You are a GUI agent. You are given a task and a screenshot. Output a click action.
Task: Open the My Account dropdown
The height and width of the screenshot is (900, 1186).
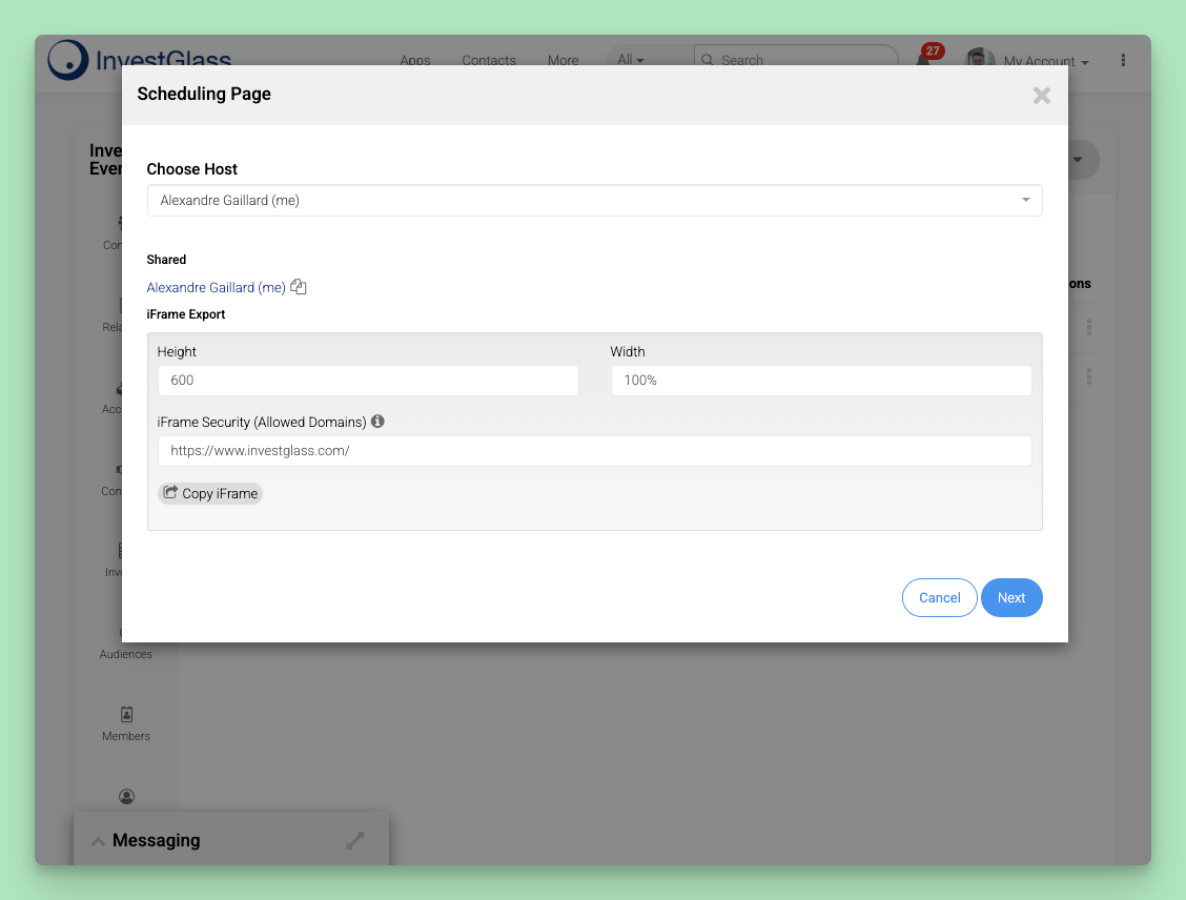(x=1045, y=61)
